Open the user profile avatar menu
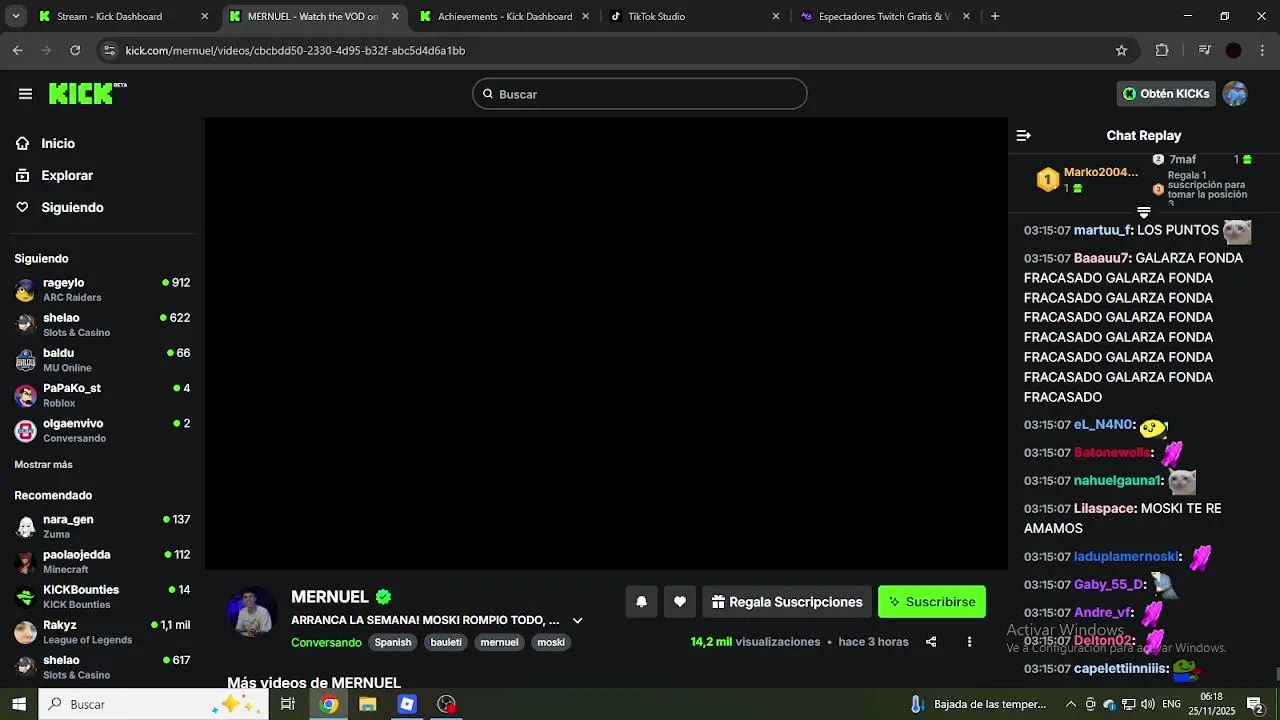 [x=1235, y=94]
